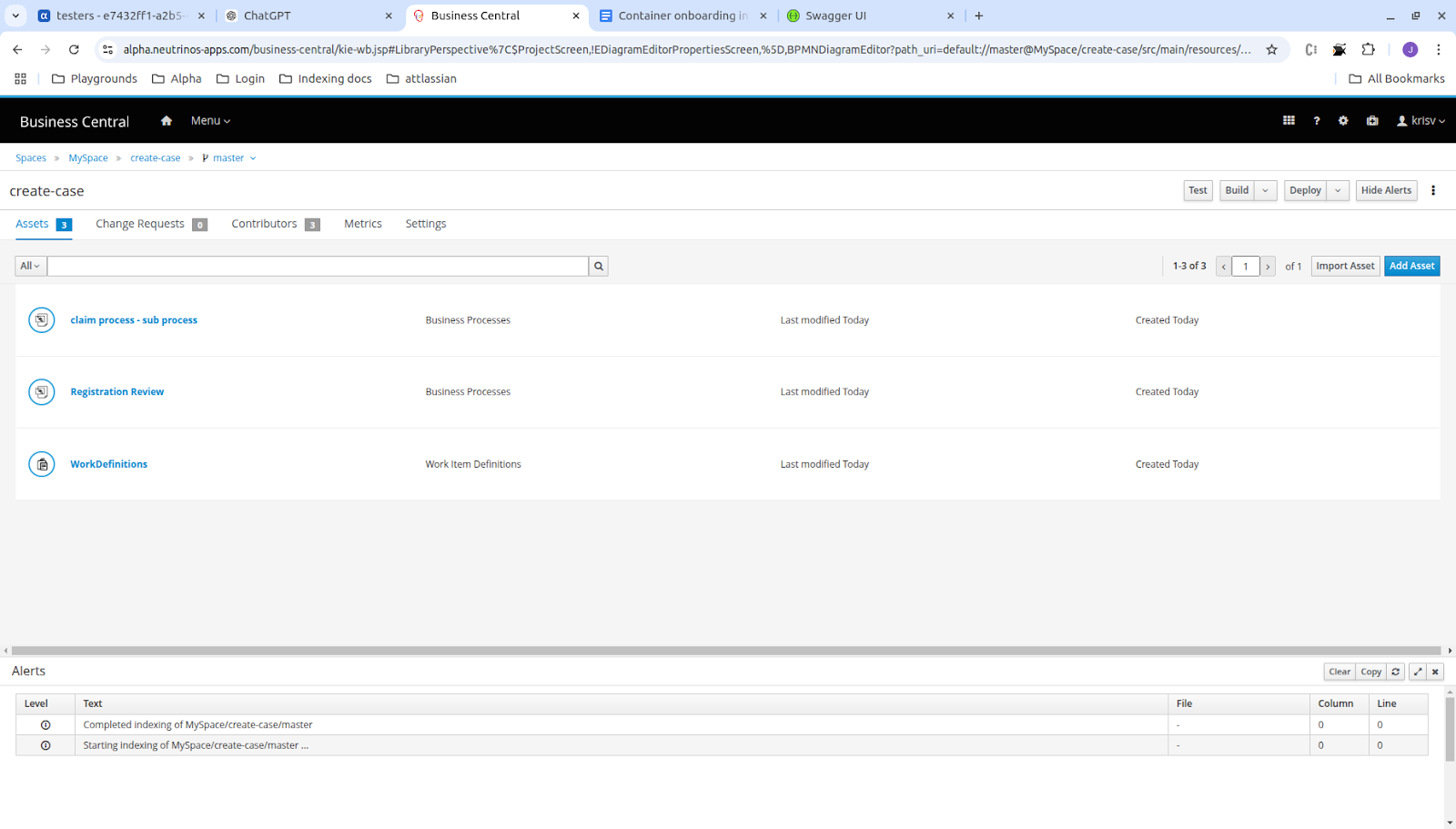Open browser apps shortcut grid
Screen dimensions: 1456x829
(x=20, y=79)
